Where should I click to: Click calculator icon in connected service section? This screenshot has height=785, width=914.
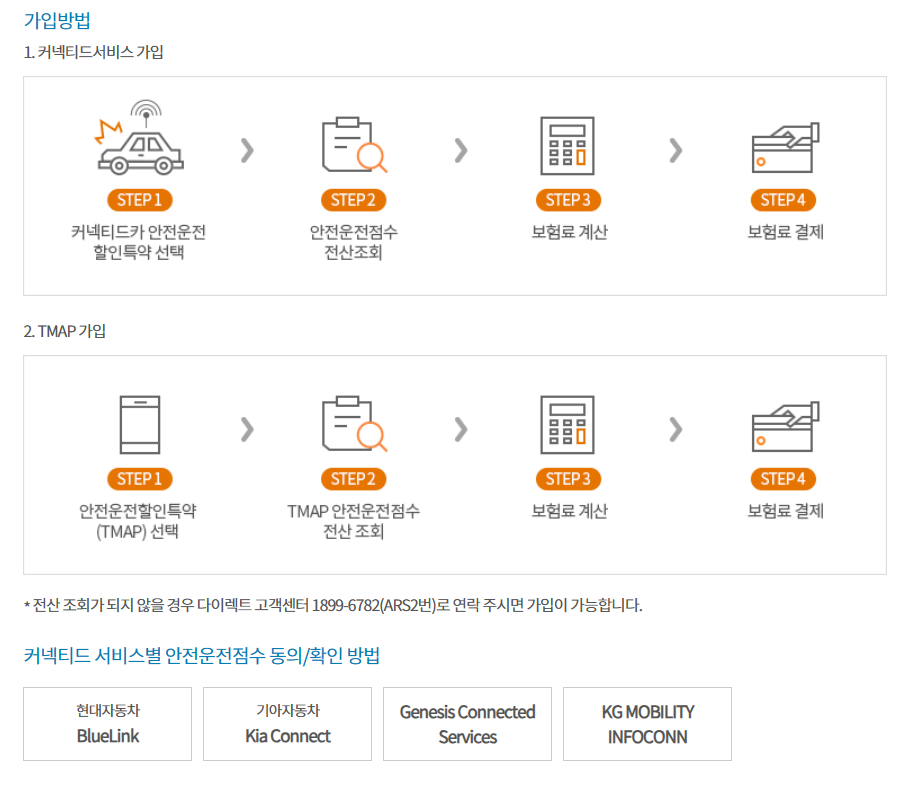pyautogui.click(x=567, y=146)
